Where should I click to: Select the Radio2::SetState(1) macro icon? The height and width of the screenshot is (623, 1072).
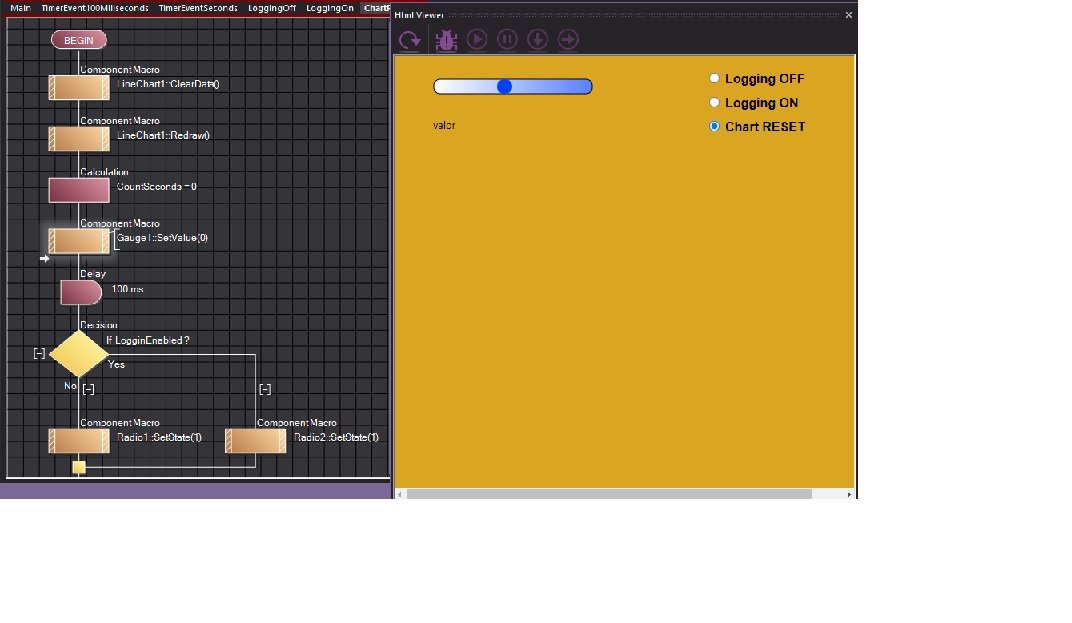coord(256,441)
